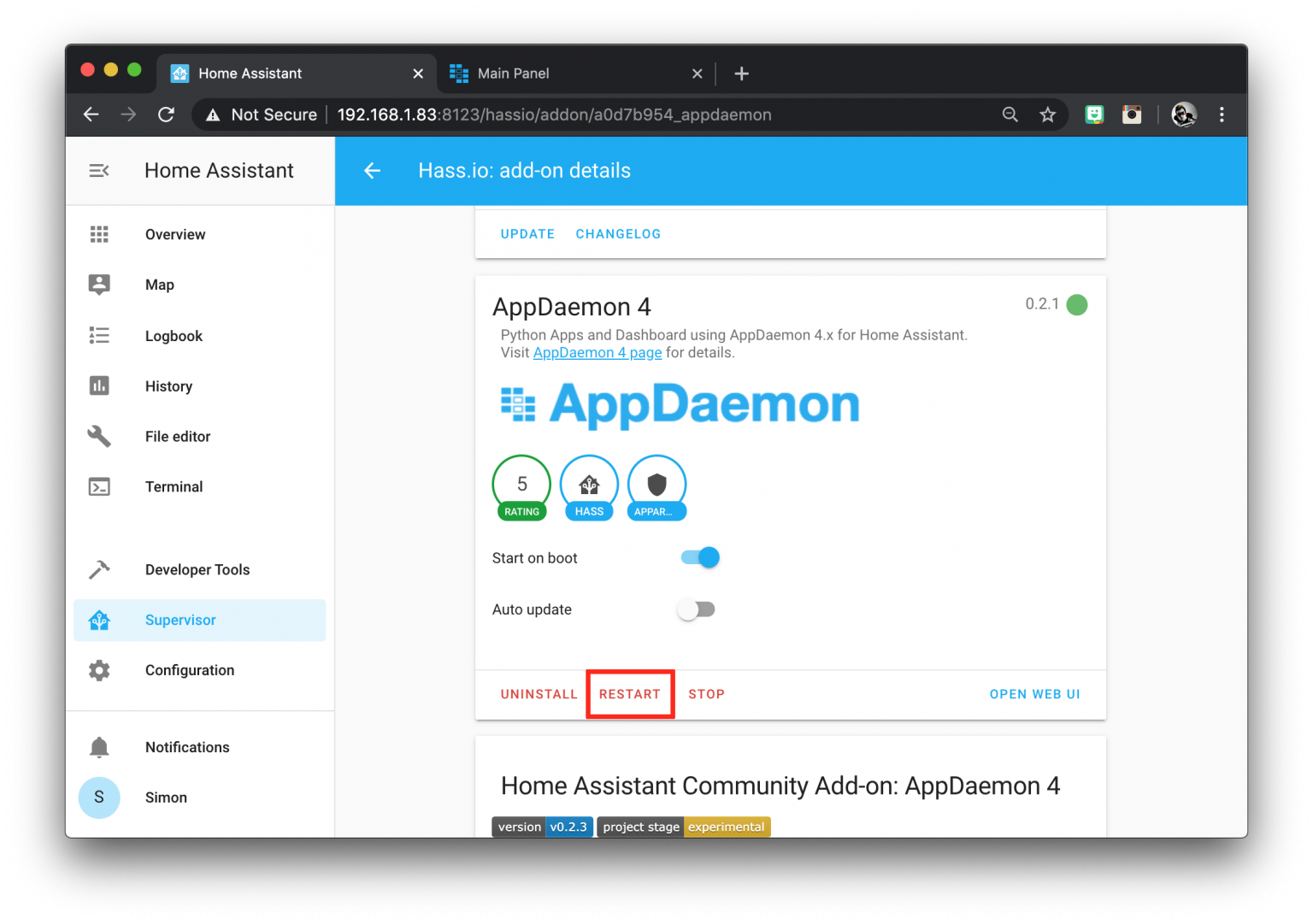Open the Overview section icon

[x=99, y=234]
